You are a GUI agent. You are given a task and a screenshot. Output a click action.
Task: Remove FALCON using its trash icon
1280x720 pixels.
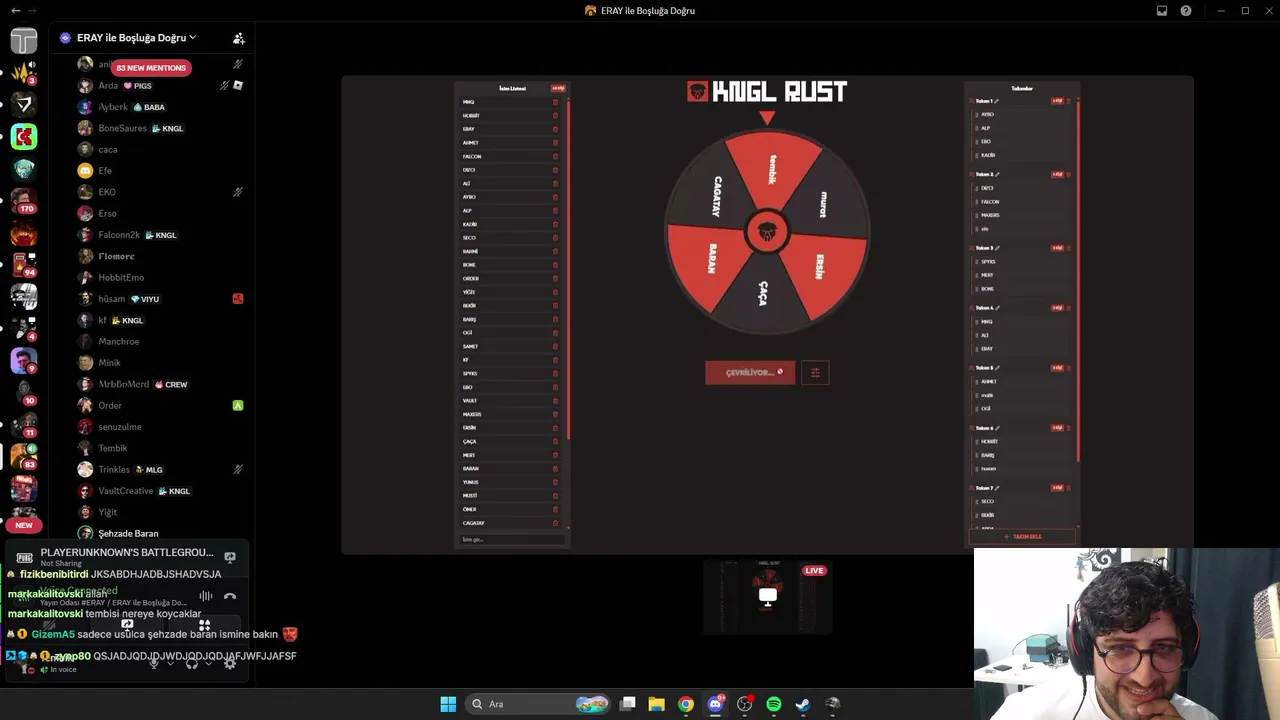click(x=555, y=156)
